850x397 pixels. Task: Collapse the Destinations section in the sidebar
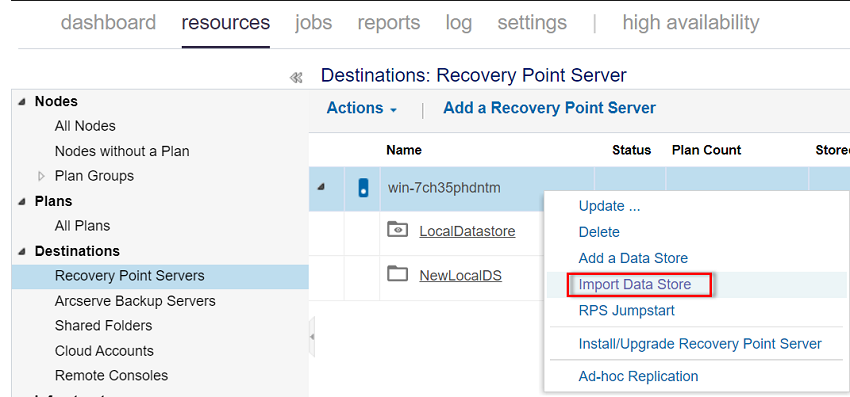(22, 251)
